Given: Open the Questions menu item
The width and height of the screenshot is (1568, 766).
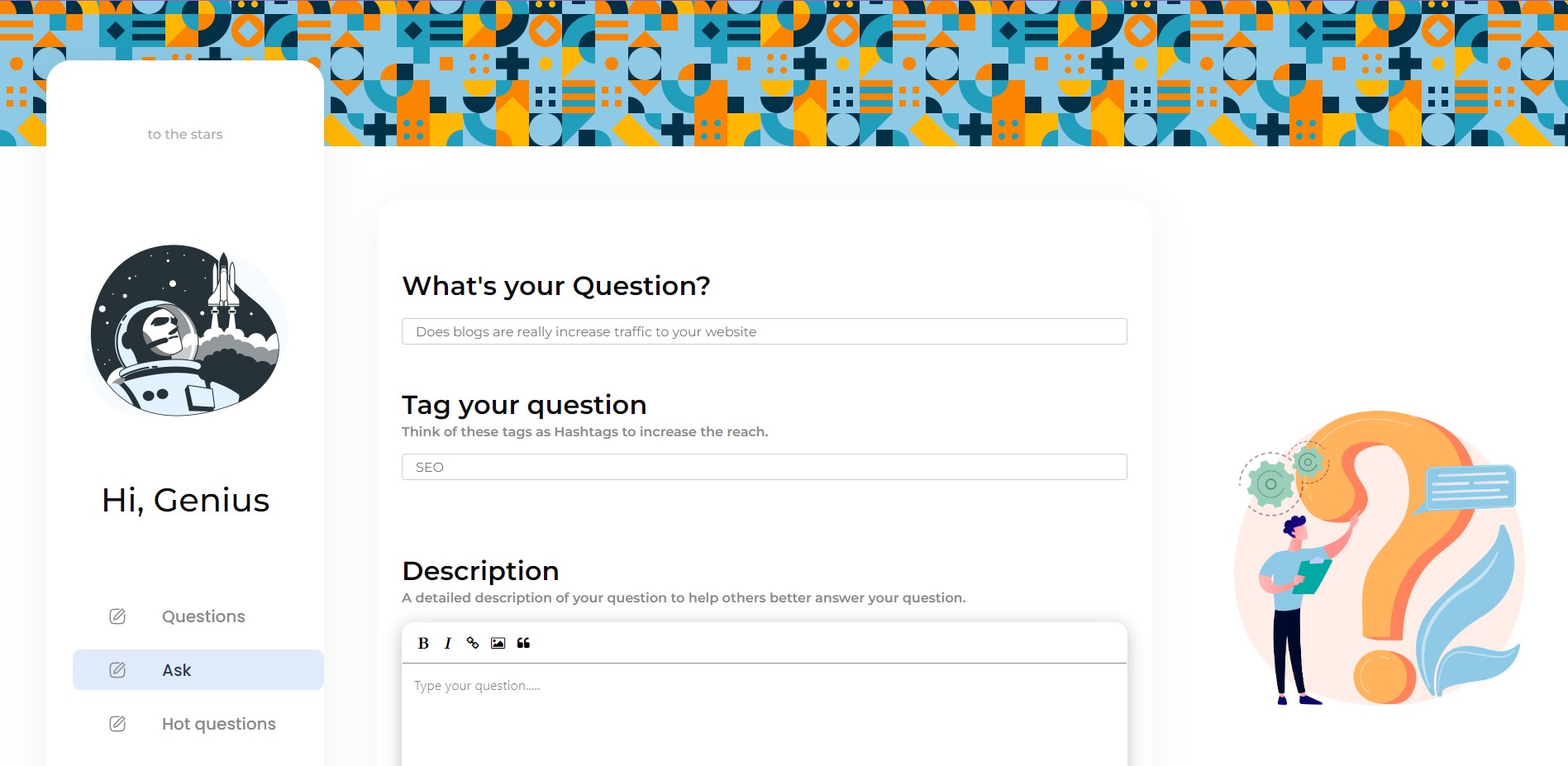Looking at the screenshot, I should [x=203, y=616].
